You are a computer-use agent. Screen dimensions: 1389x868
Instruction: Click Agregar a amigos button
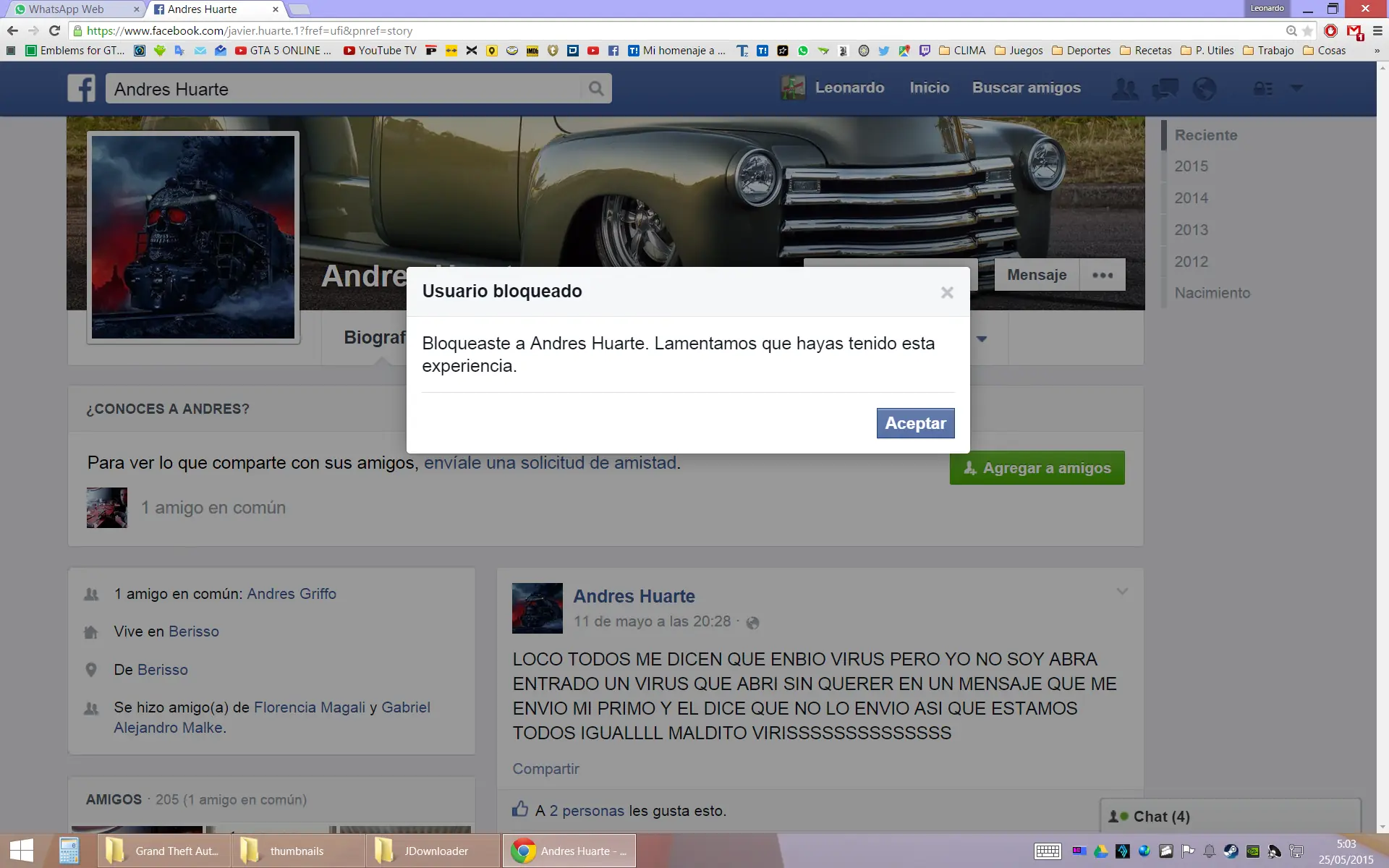pyautogui.click(x=1037, y=468)
